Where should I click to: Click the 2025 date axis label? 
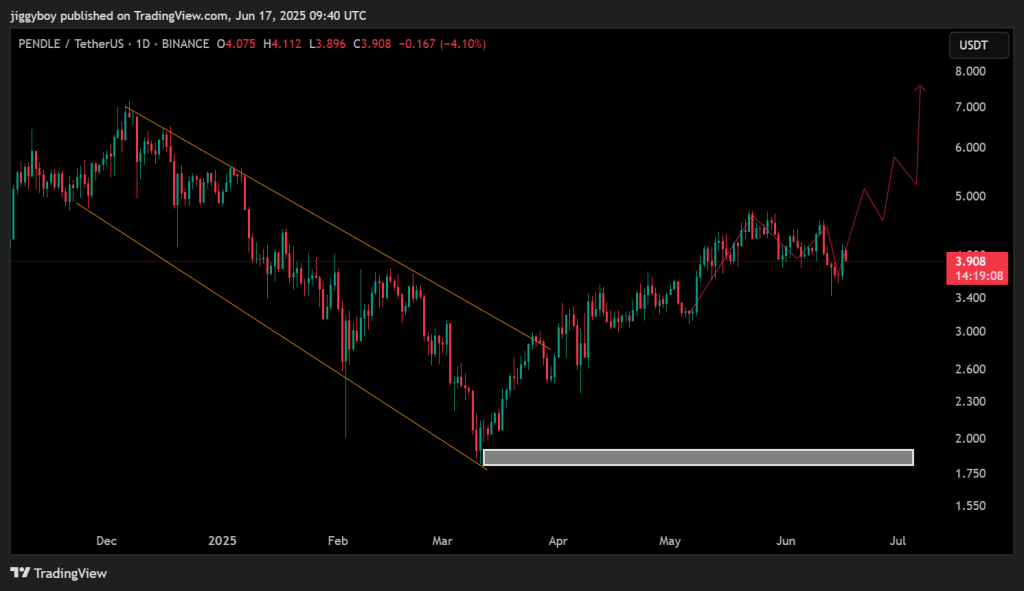(222, 541)
